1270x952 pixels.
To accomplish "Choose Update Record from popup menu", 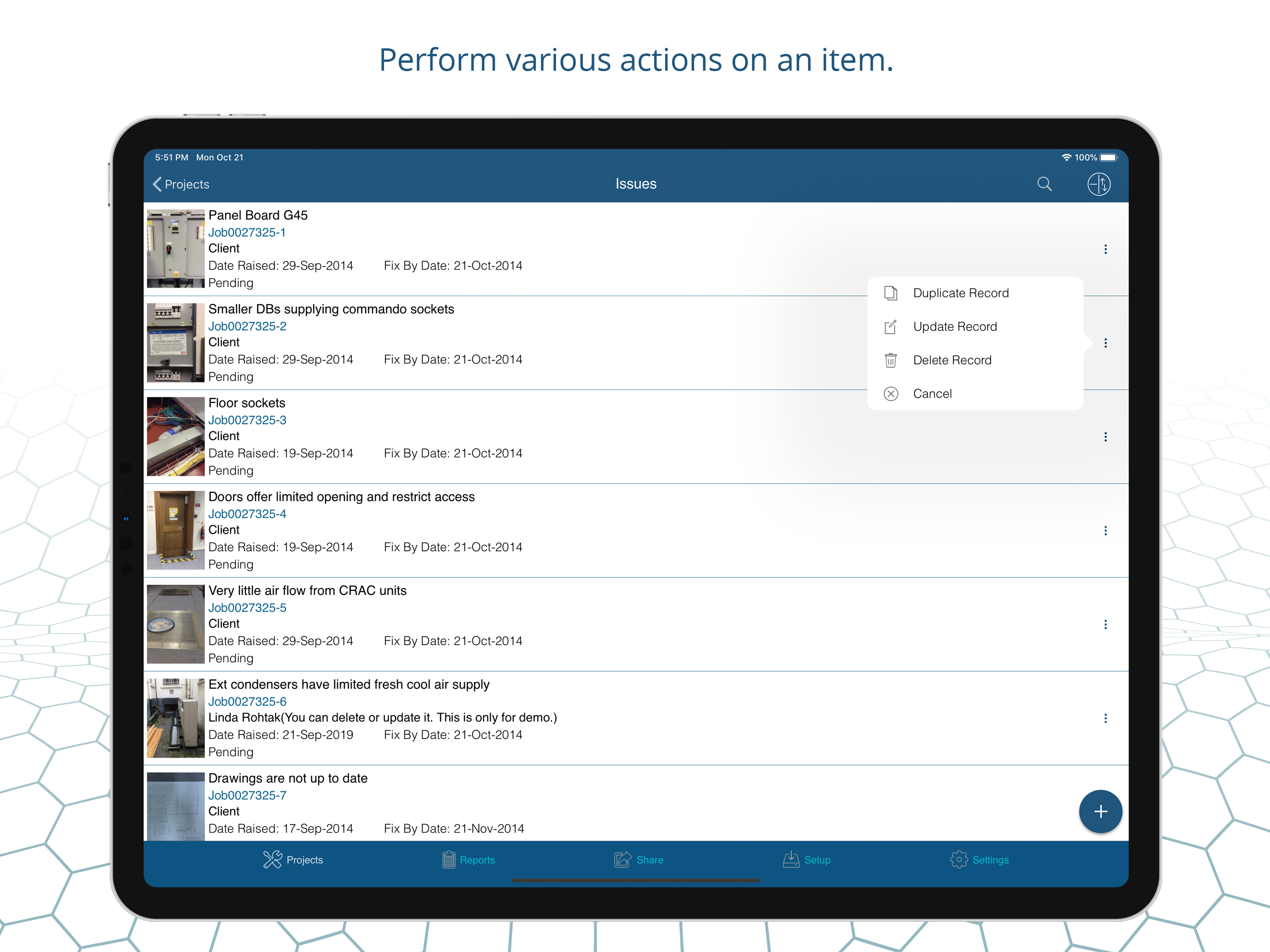I will click(954, 326).
